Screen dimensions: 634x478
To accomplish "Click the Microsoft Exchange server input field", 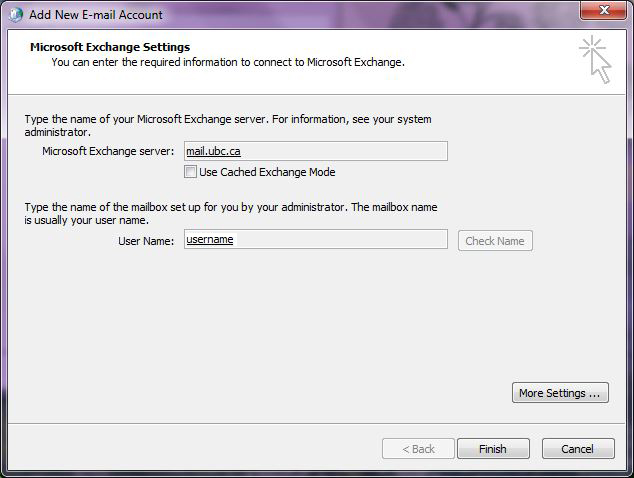I will [315, 151].
